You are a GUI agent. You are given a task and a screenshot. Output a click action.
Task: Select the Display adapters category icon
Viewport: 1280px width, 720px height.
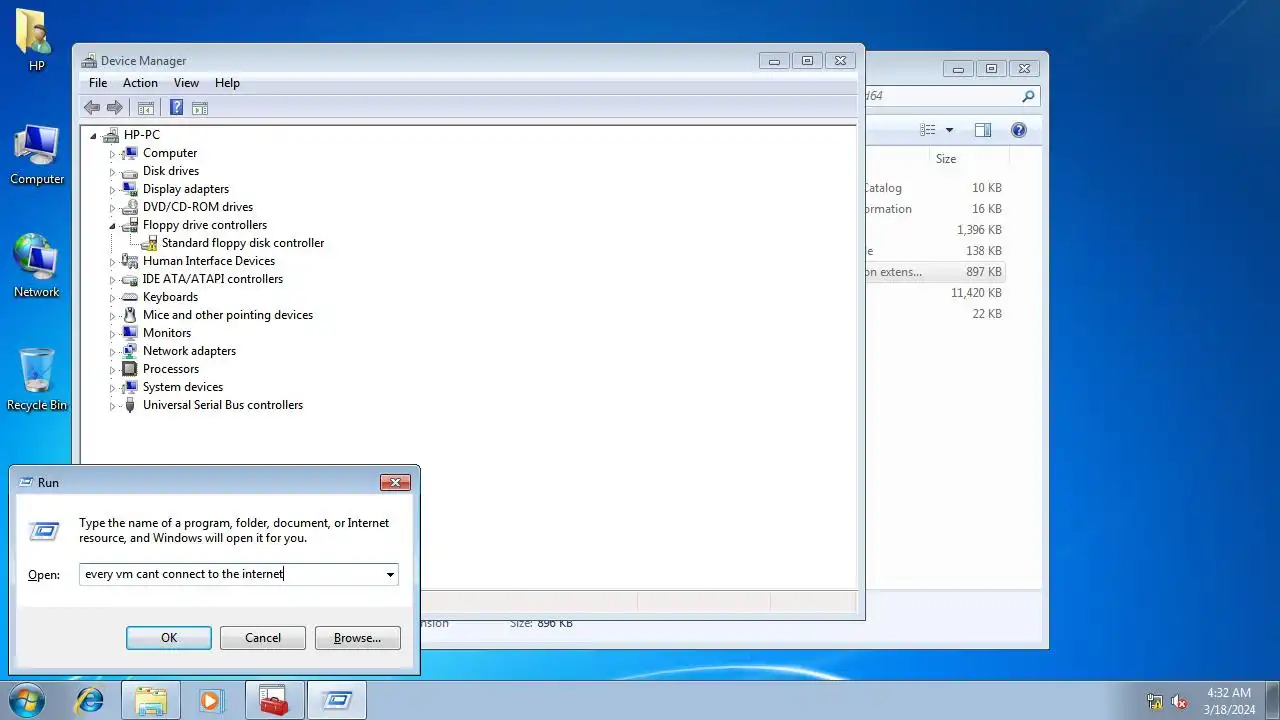129,189
